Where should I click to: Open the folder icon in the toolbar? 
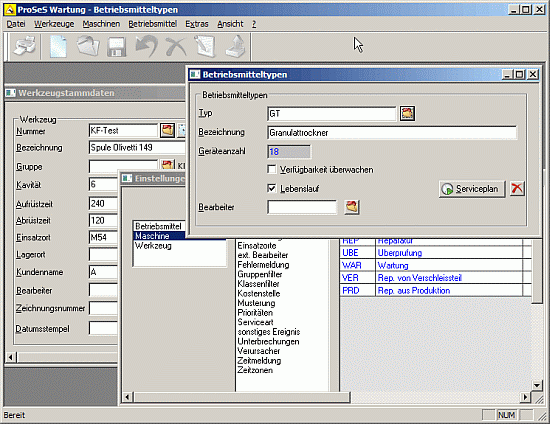pyautogui.click(x=88, y=46)
